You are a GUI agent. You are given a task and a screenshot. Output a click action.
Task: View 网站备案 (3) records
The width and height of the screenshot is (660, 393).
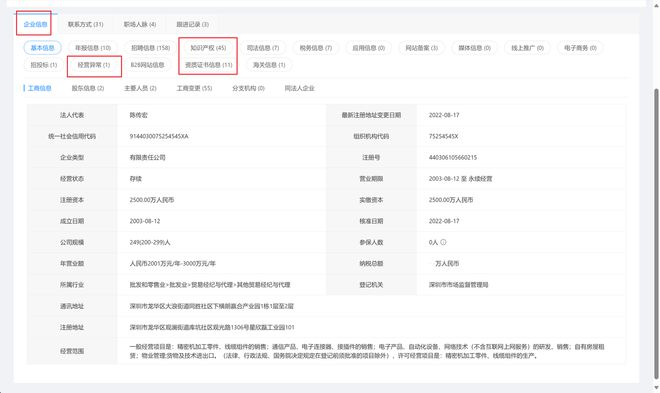tap(422, 48)
